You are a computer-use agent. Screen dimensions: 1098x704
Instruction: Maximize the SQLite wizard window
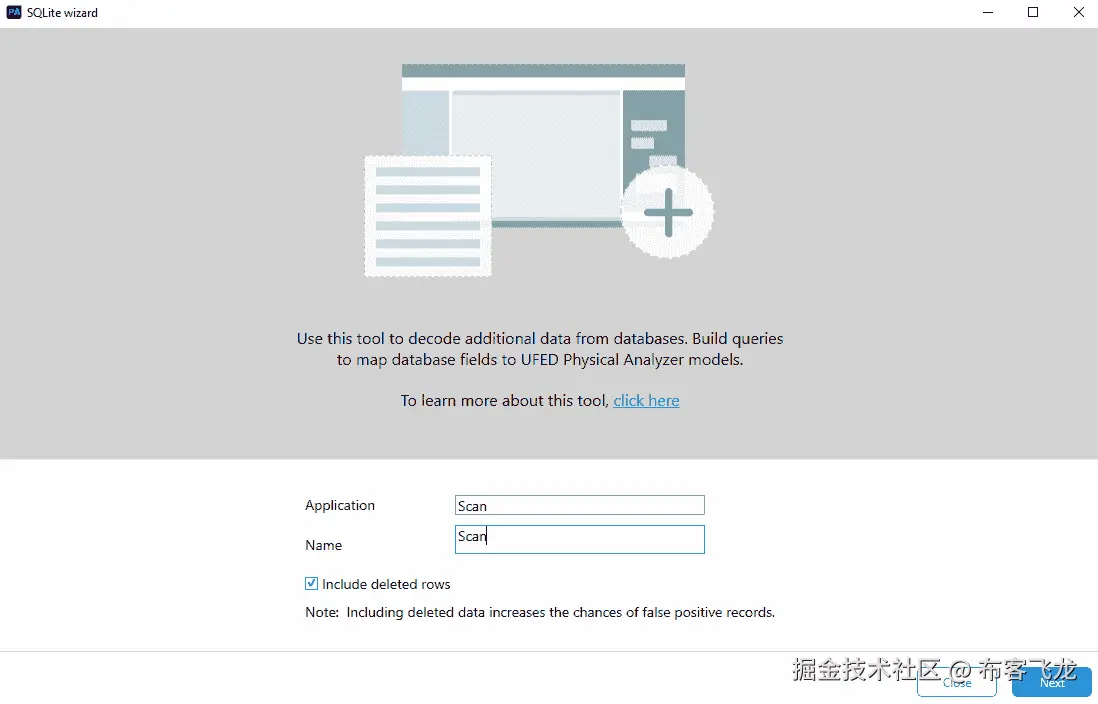coord(1033,13)
